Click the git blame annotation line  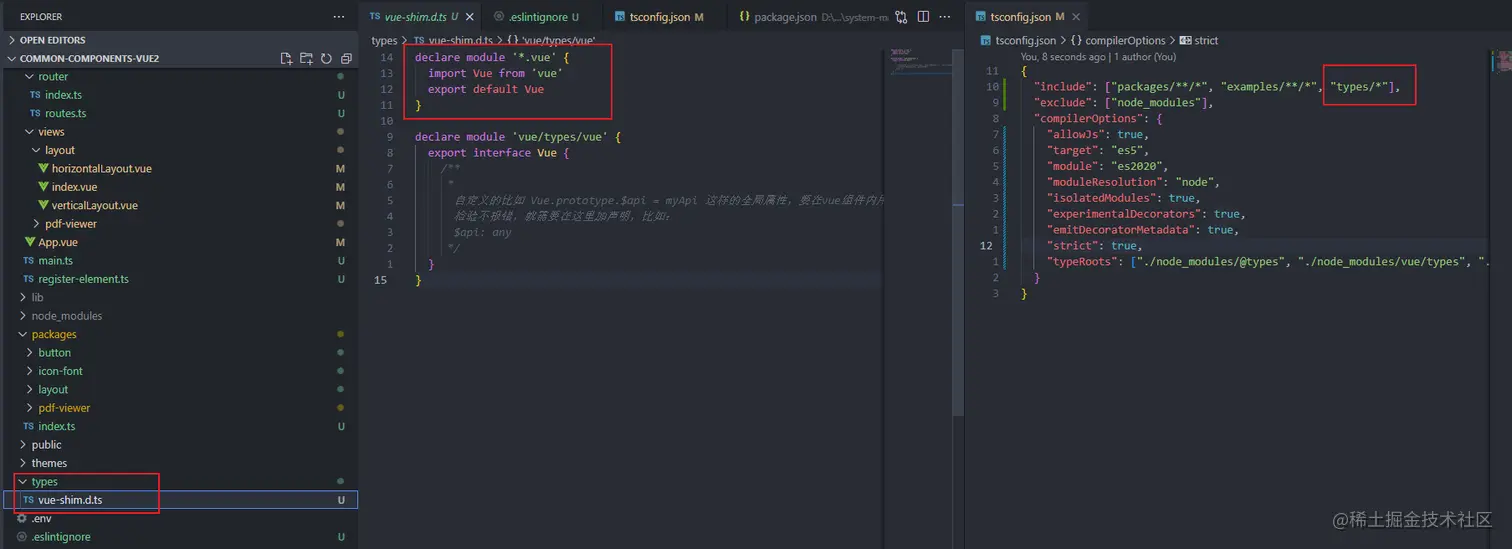tap(1098, 57)
